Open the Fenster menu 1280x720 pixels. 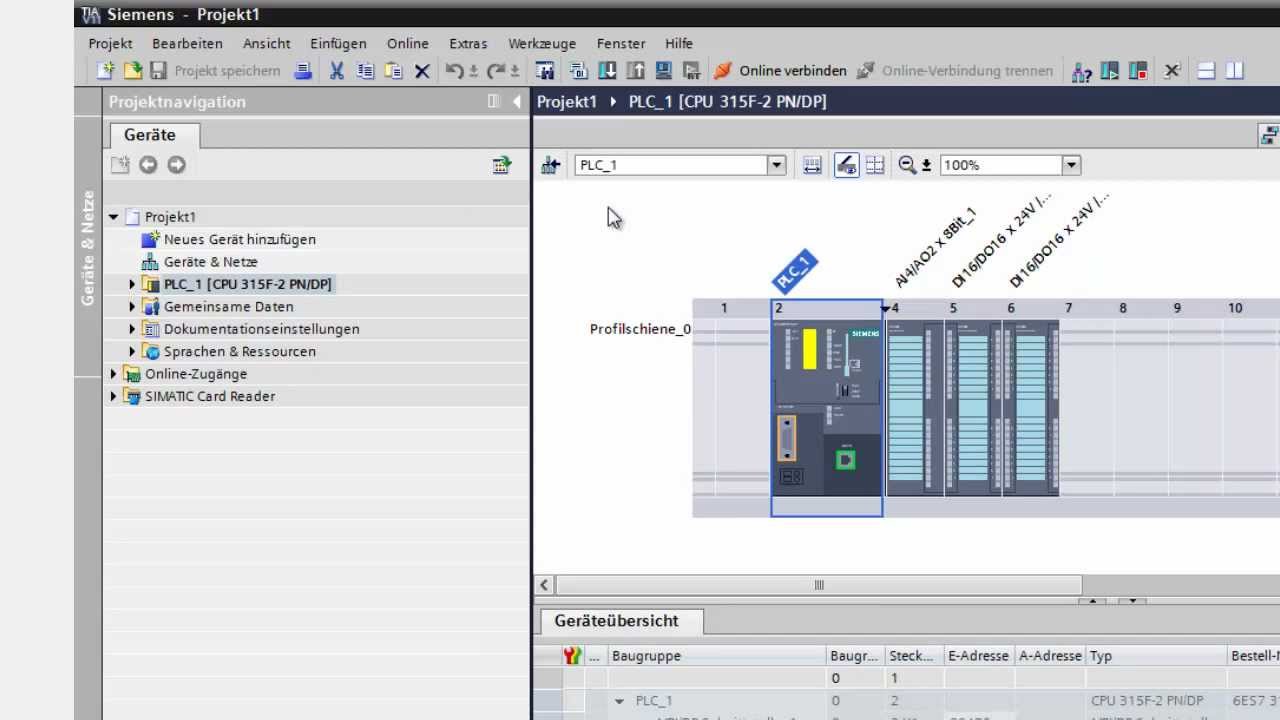click(621, 43)
